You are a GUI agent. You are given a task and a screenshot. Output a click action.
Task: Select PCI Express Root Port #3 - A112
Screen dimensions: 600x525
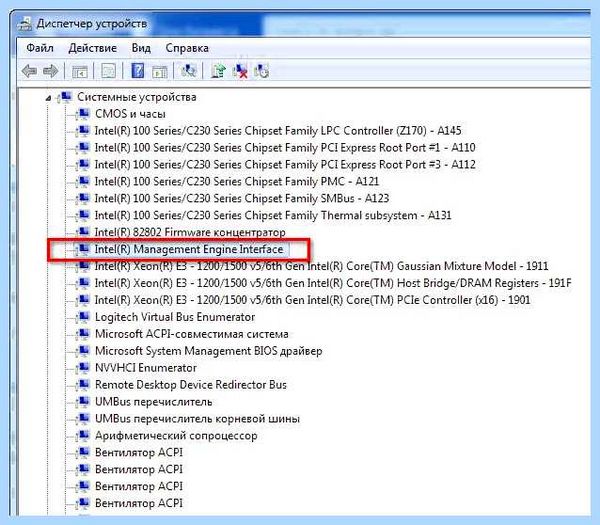click(x=285, y=165)
